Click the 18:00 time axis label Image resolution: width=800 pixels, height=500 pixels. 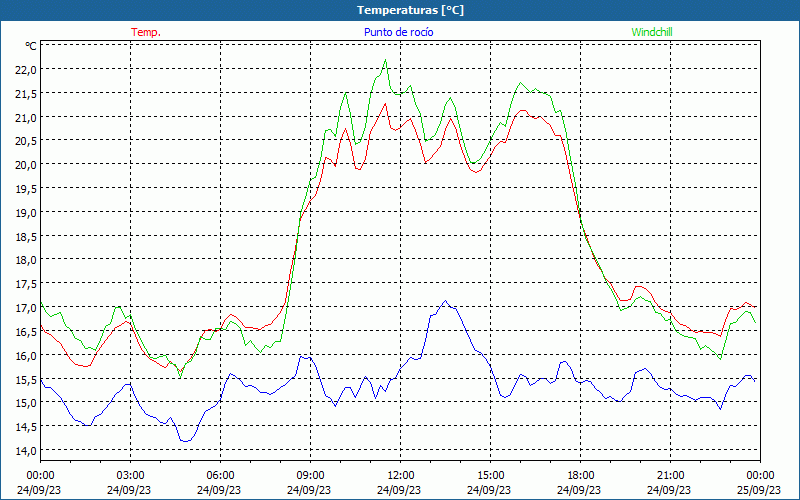[580, 476]
